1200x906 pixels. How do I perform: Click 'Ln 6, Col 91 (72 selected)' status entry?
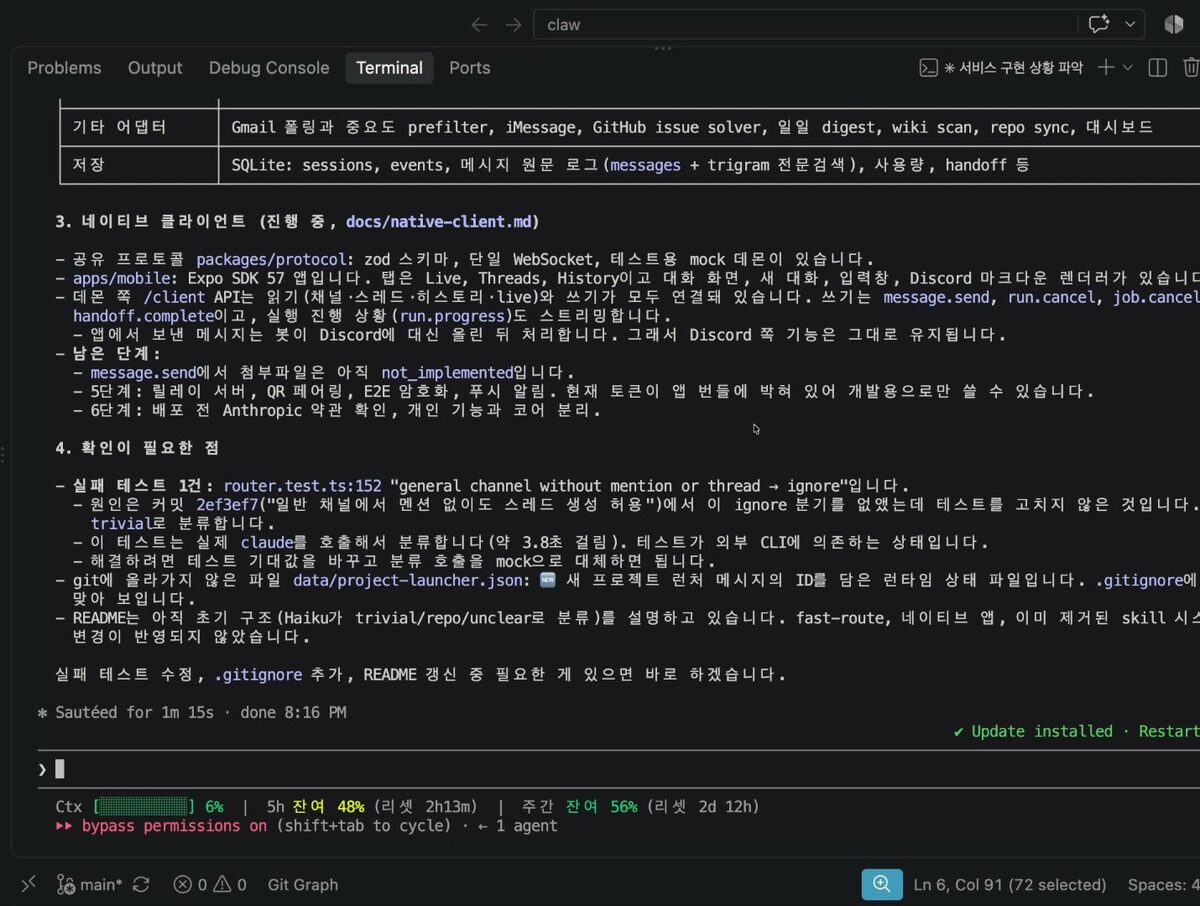(x=1010, y=885)
